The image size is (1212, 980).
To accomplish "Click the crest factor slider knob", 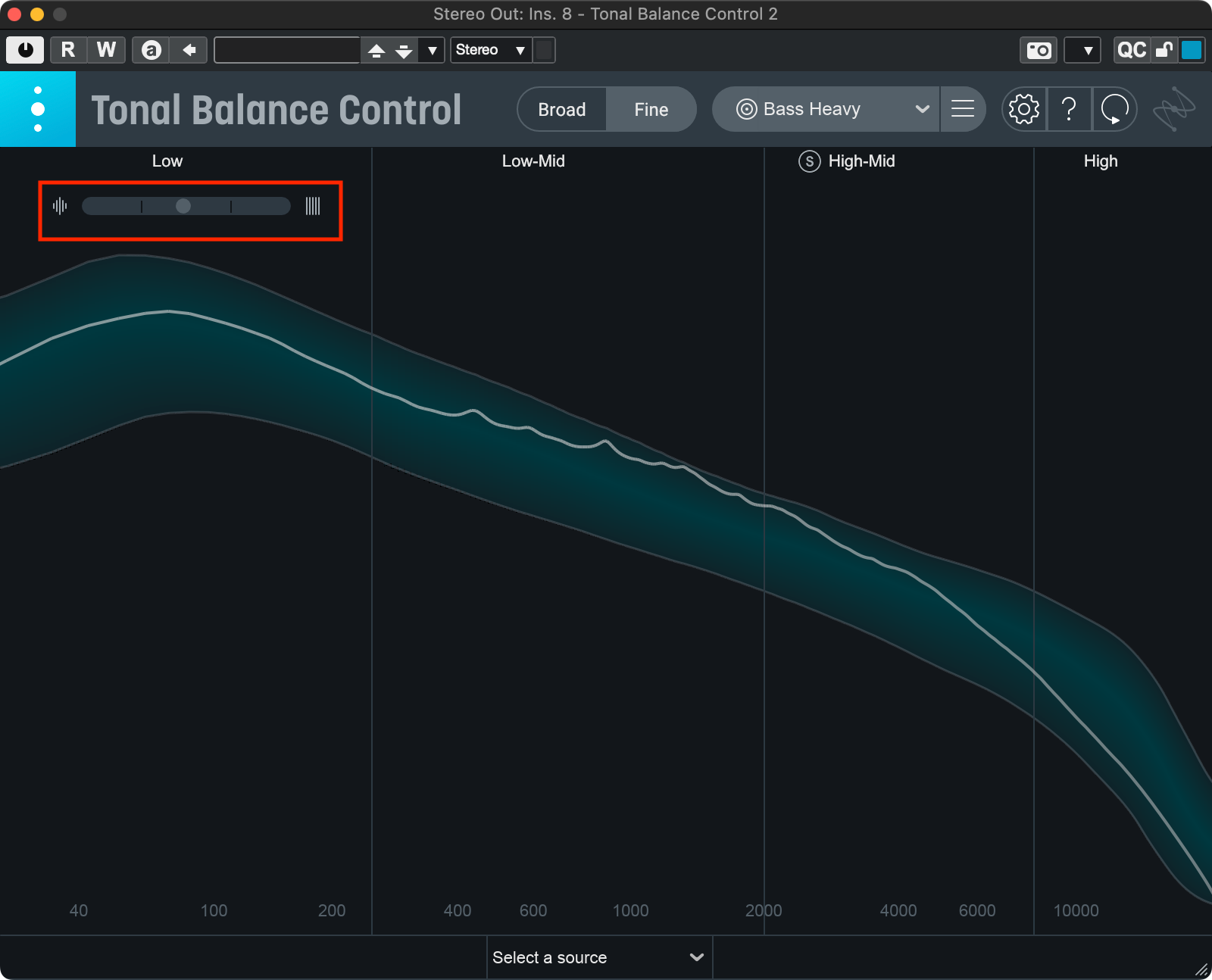I will 183,206.
